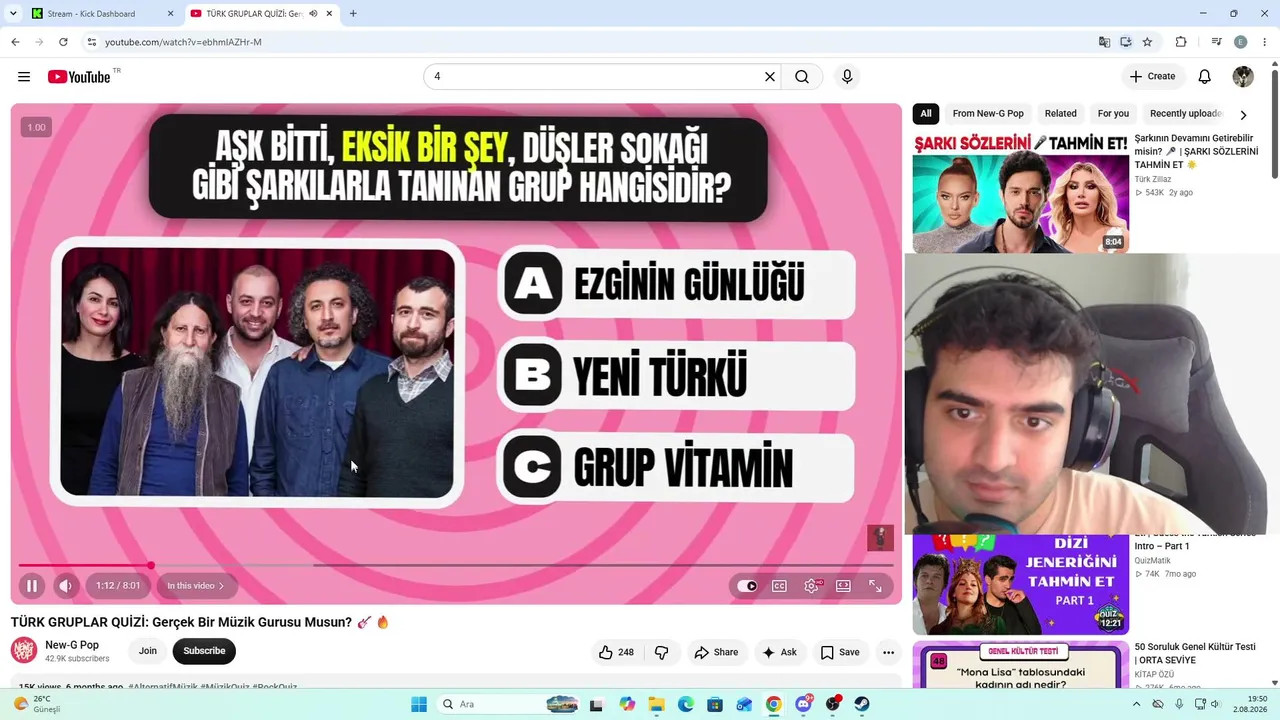Open the '50 Soruluk Genel Kültür Testi' video title
This screenshot has width=1280, height=720.
(1195, 654)
